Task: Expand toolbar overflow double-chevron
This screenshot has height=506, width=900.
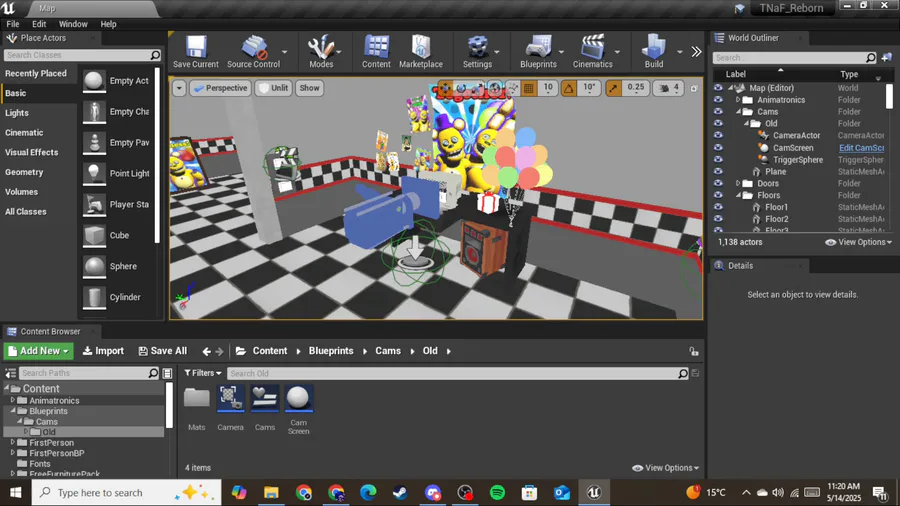Action: coord(696,52)
